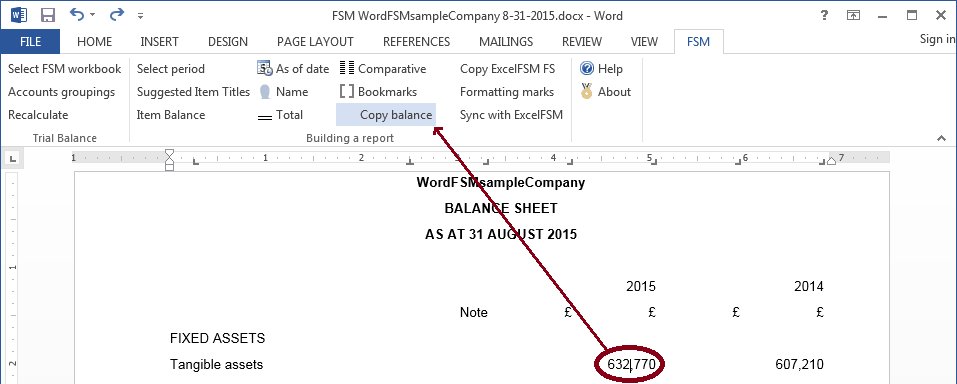Switch to the VIEW tab

645,42
